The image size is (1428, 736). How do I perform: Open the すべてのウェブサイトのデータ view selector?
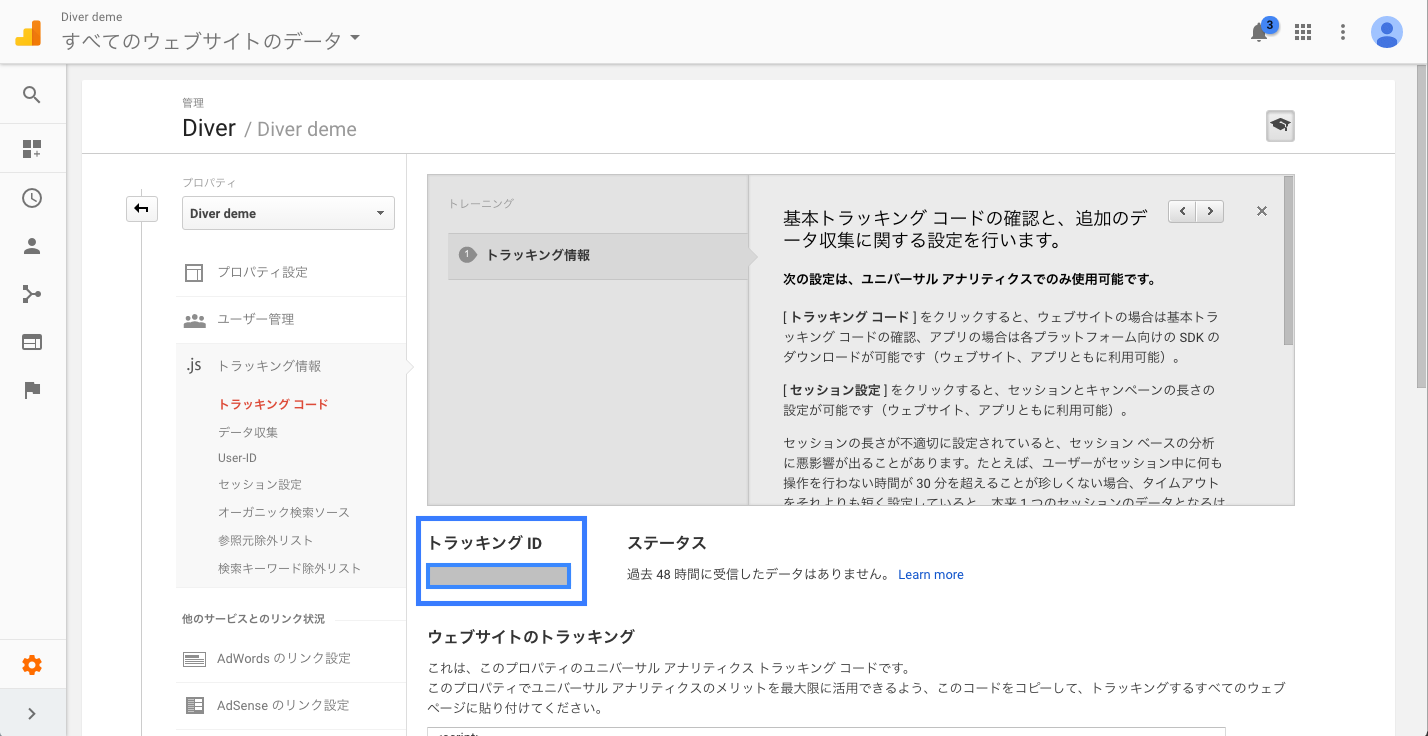[210, 41]
